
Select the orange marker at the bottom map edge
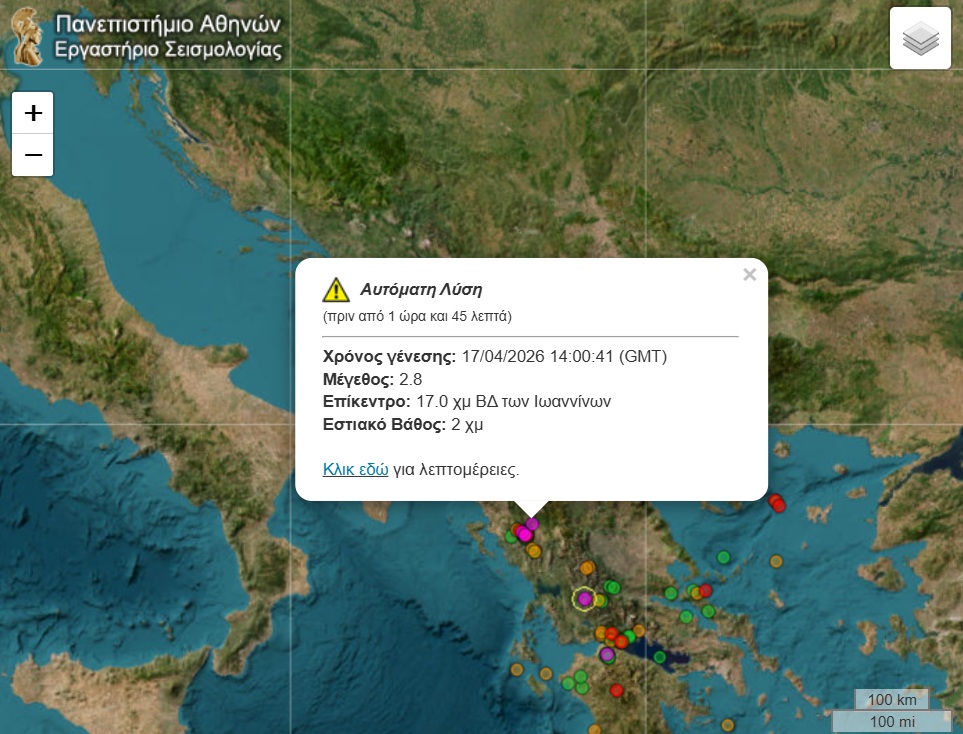[727, 726]
